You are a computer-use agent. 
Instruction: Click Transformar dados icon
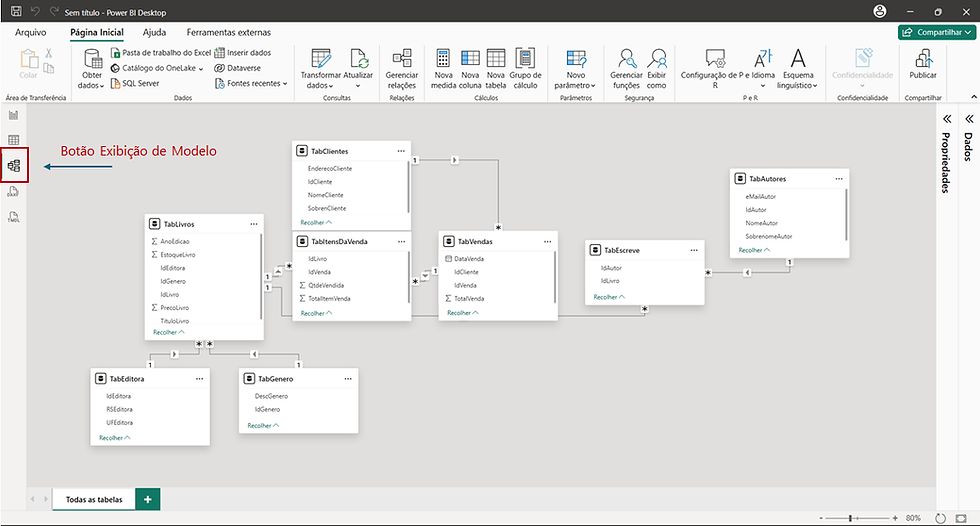(321, 59)
